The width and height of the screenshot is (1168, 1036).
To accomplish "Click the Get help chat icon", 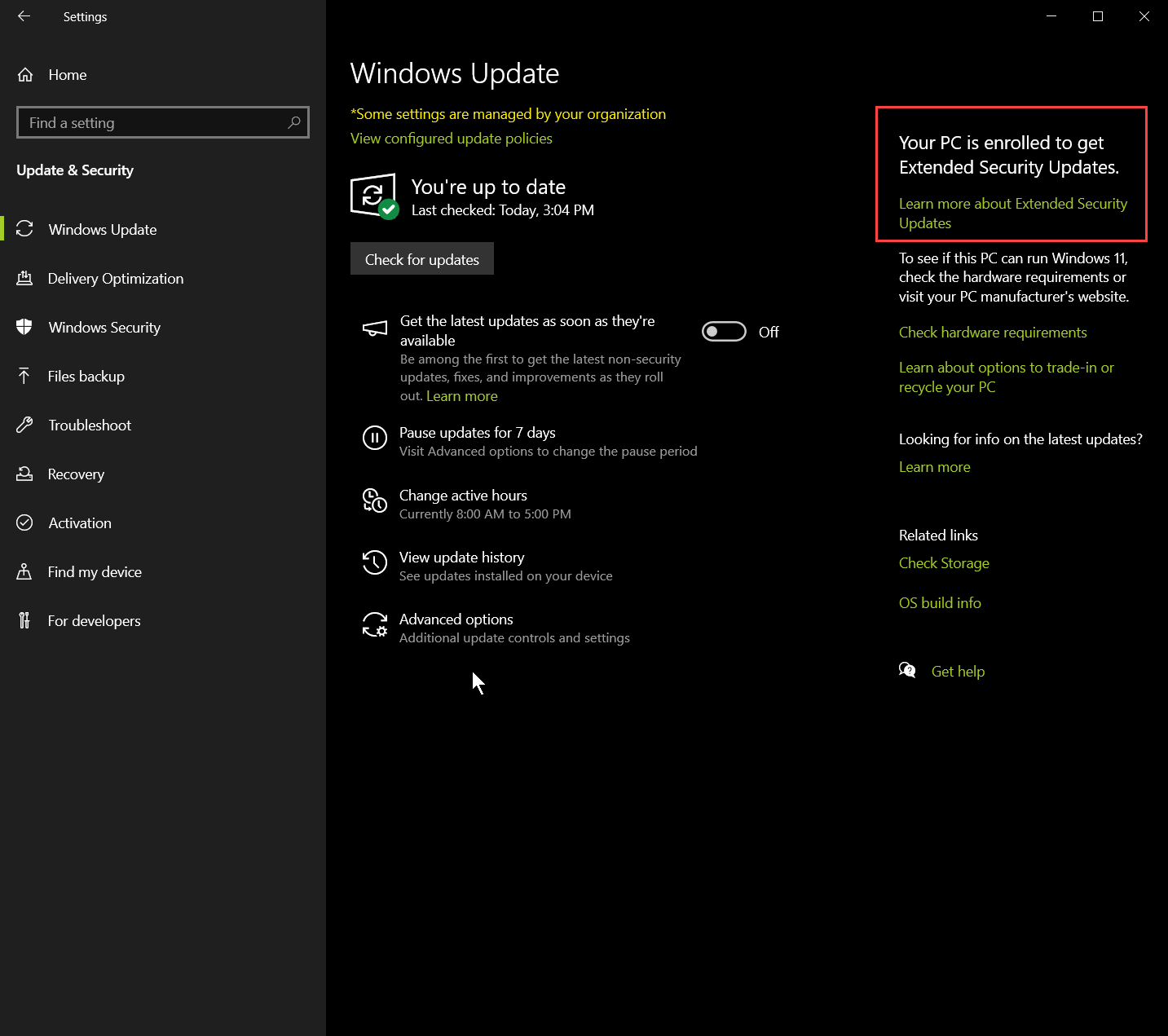I will point(907,671).
